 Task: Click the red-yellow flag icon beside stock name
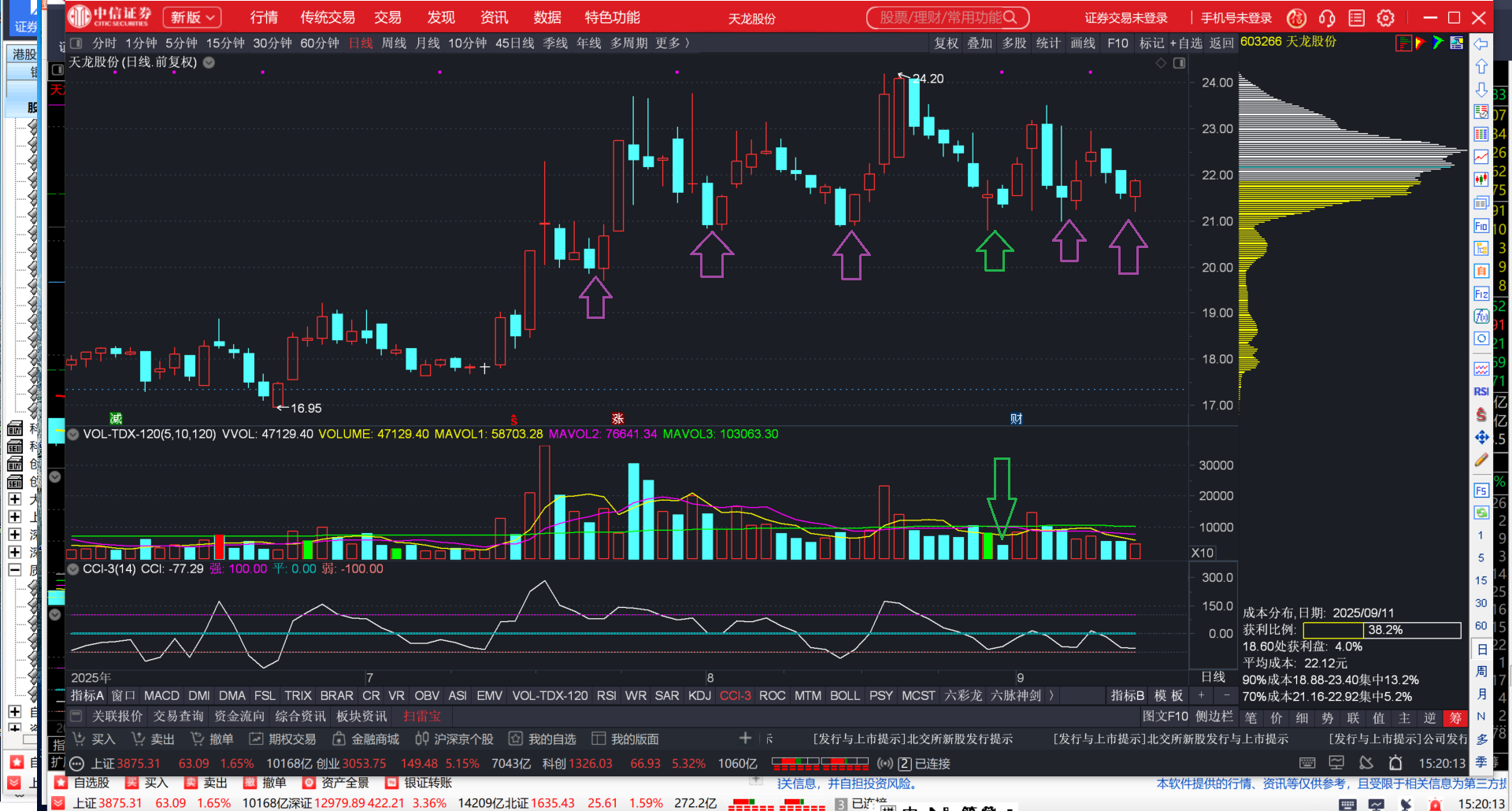1421,43
